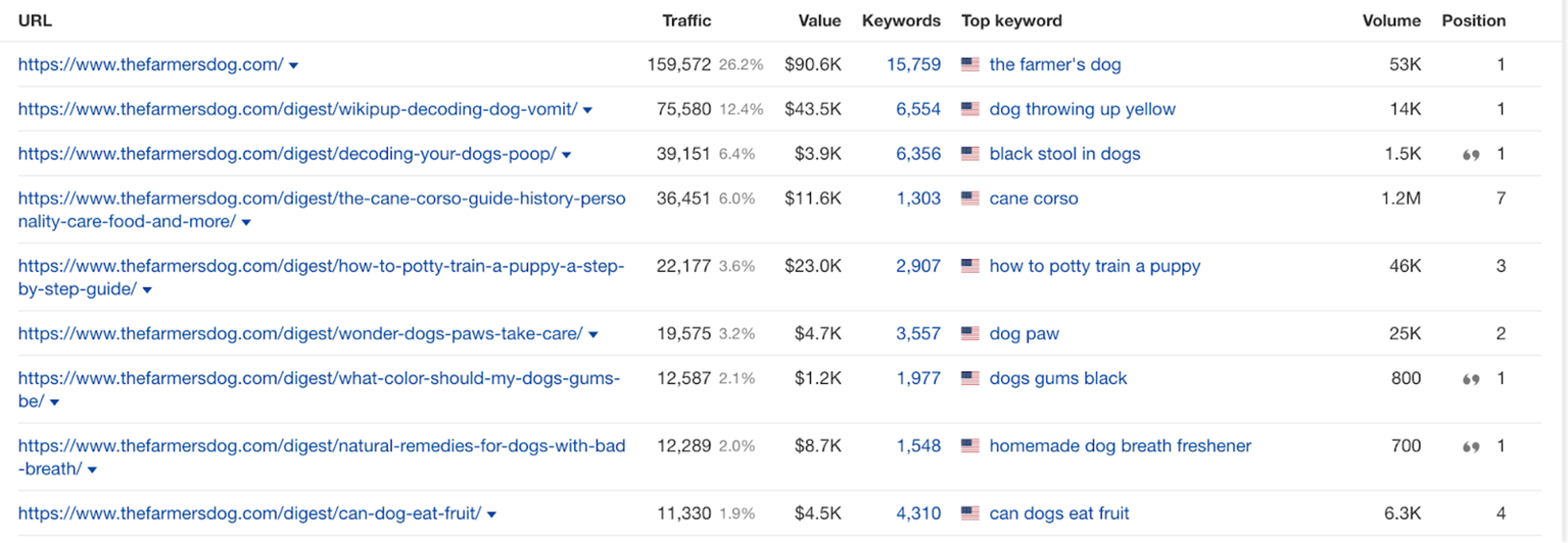Open the '15,759' keywords link for the homepage
Viewport: 1568px width, 543px height.
click(914, 64)
